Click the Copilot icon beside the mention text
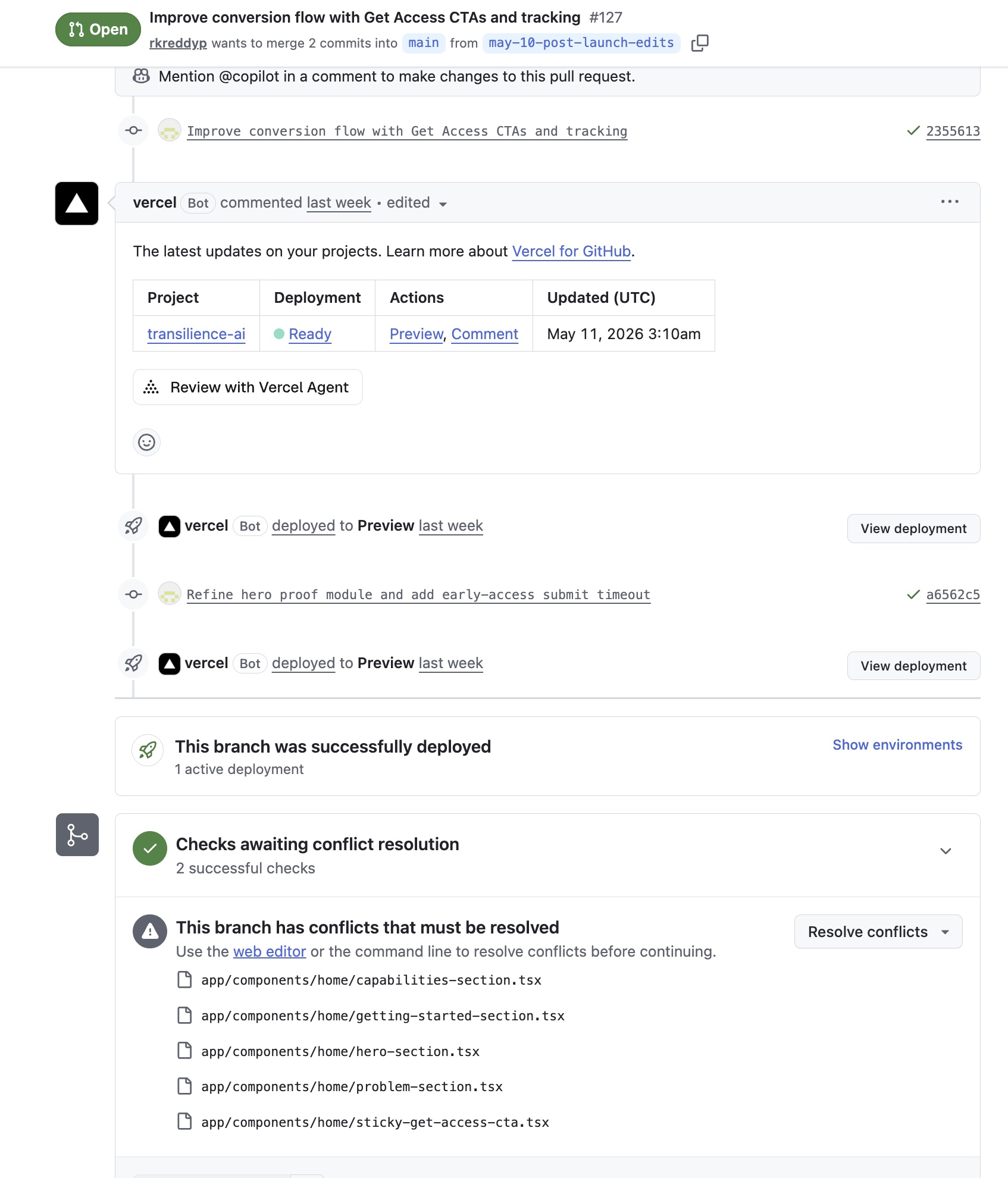 click(x=141, y=76)
